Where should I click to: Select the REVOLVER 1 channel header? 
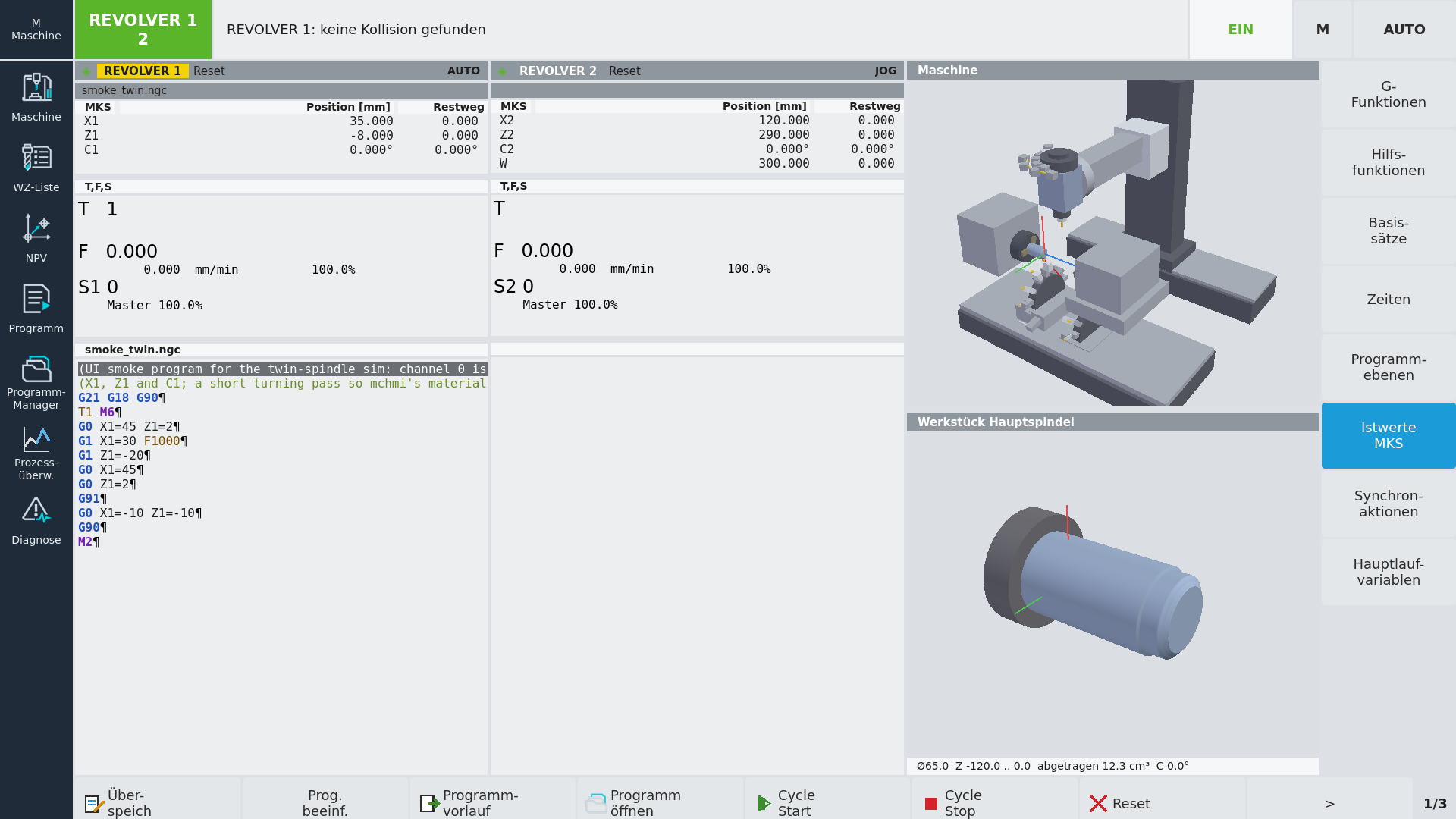pyautogui.click(x=281, y=71)
